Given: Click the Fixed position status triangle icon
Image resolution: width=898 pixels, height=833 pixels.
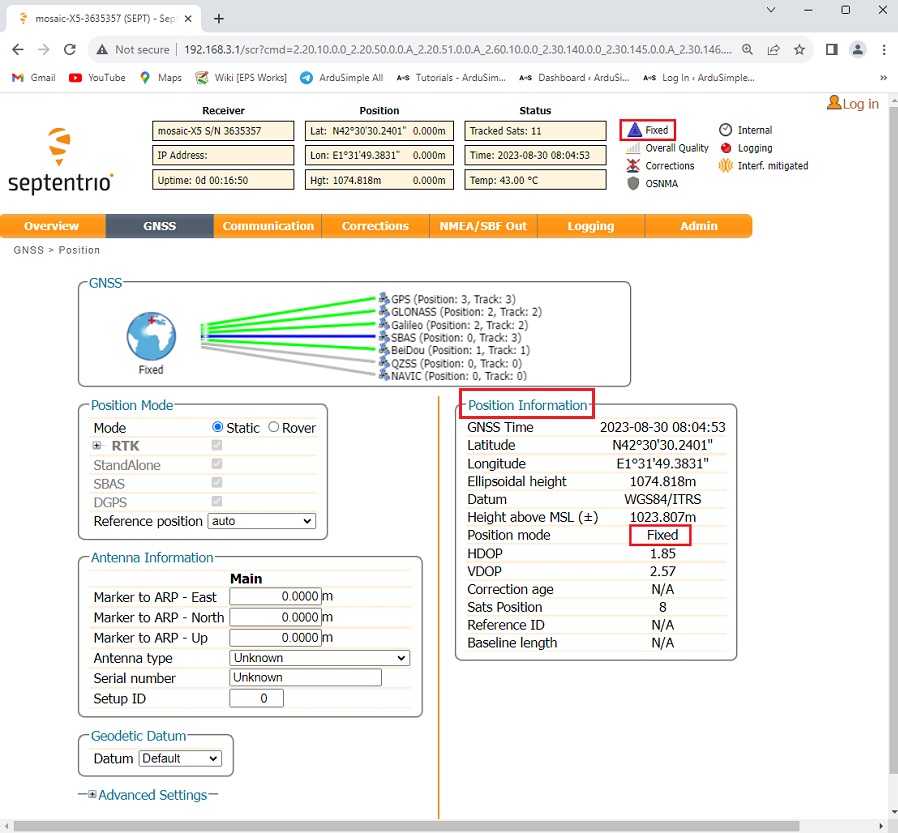Looking at the screenshot, I should (x=633, y=130).
